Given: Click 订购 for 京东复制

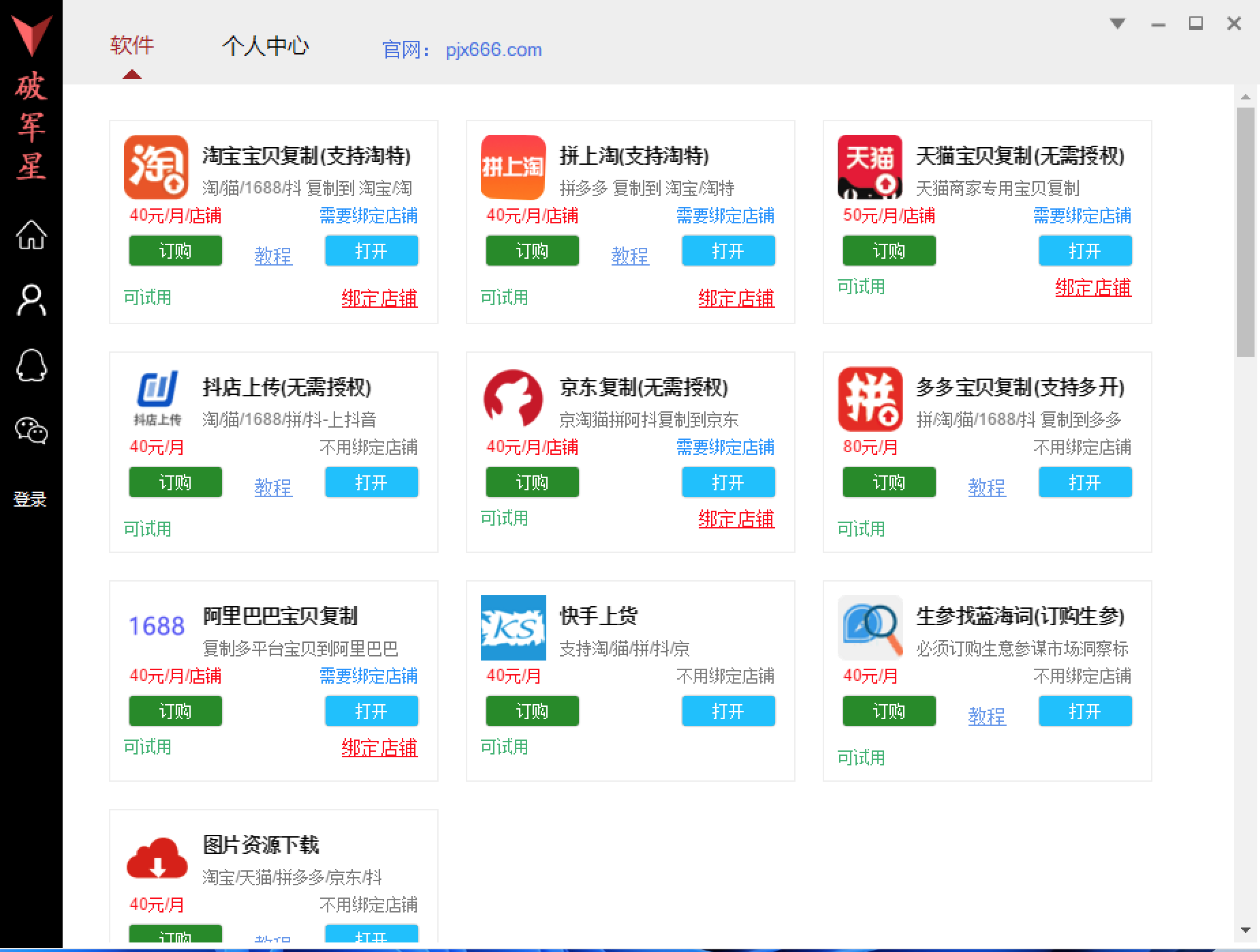Looking at the screenshot, I should pos(533,482).
